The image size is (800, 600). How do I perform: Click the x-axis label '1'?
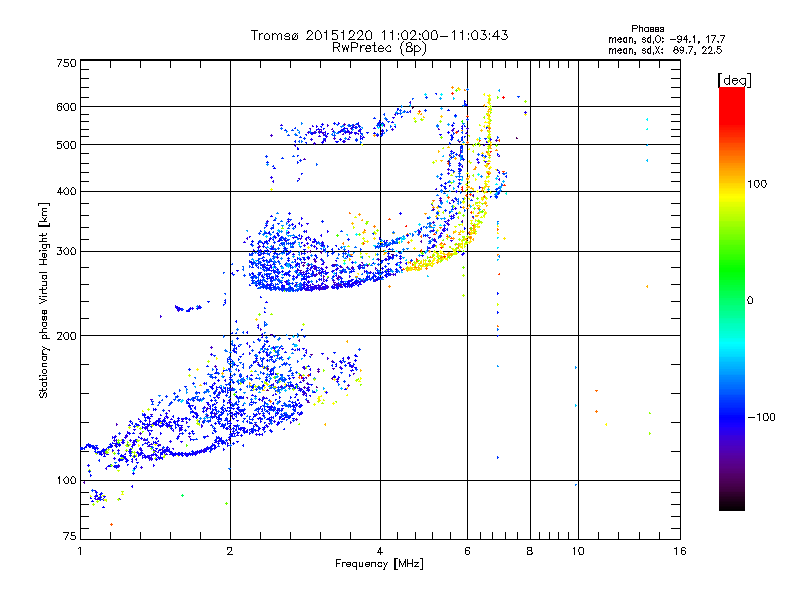(80, 551)
